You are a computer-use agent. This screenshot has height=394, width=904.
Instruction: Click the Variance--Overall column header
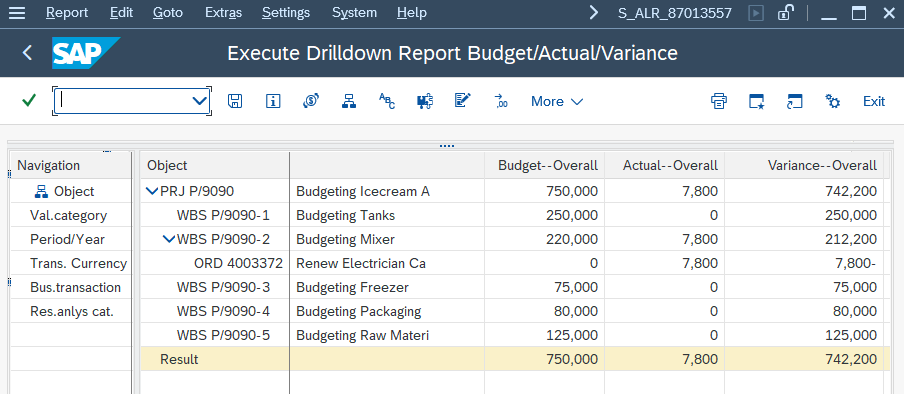pos(804,166)
